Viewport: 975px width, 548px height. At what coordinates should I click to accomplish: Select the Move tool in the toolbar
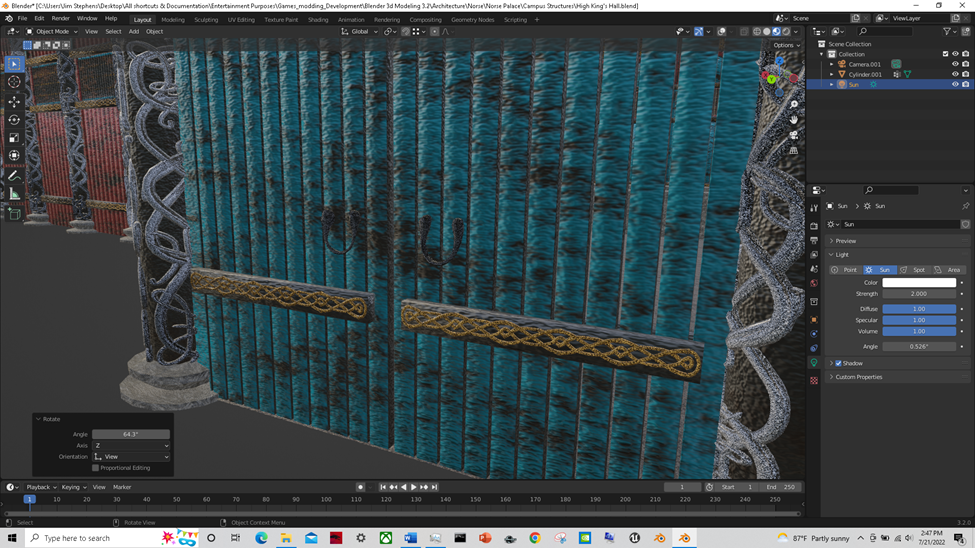(x=14, y=101)
